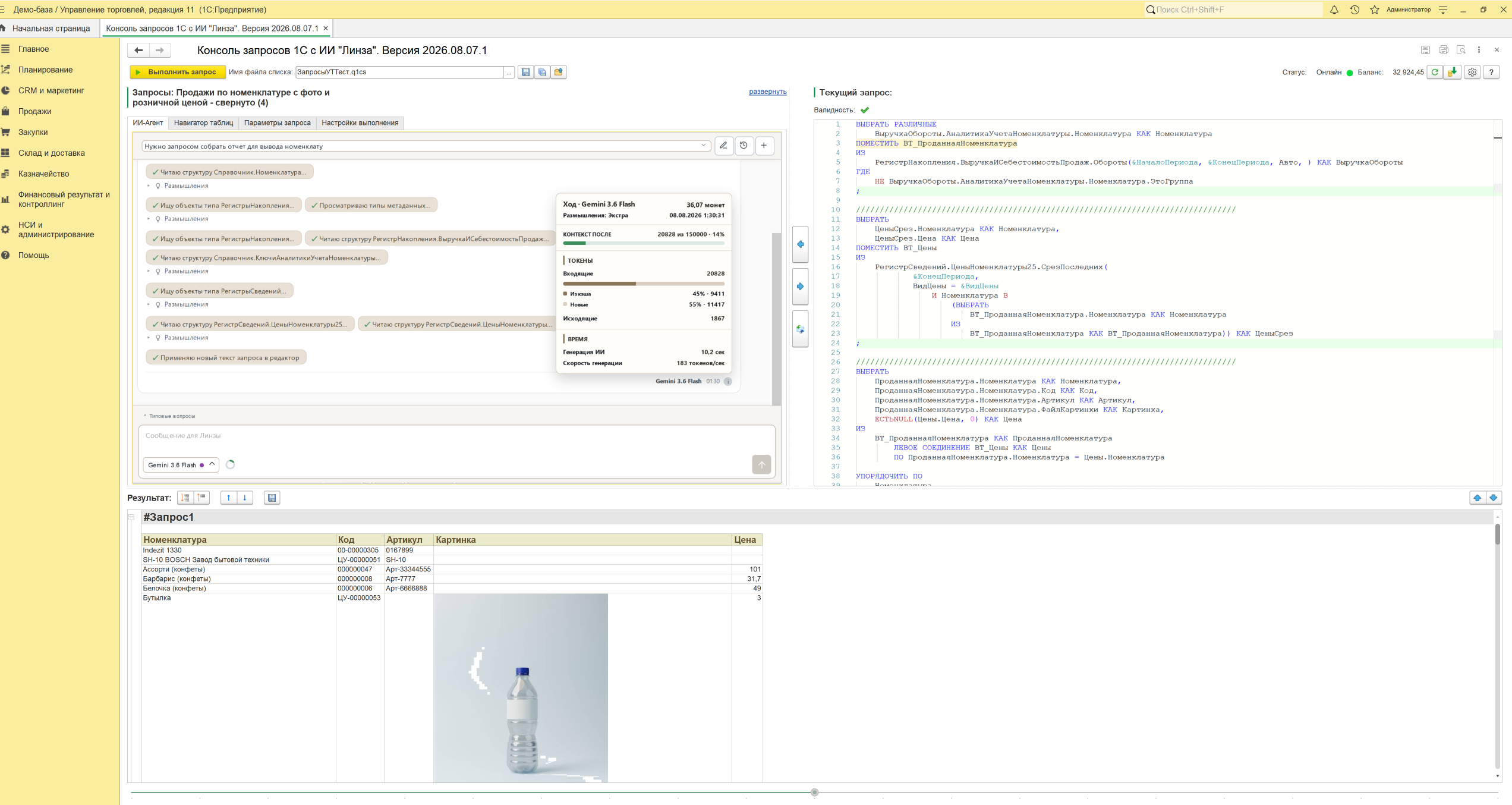The width and height of the screenshot is (1512, 805).
Task: Save the result with diskette icon
Action: [272, 498]
